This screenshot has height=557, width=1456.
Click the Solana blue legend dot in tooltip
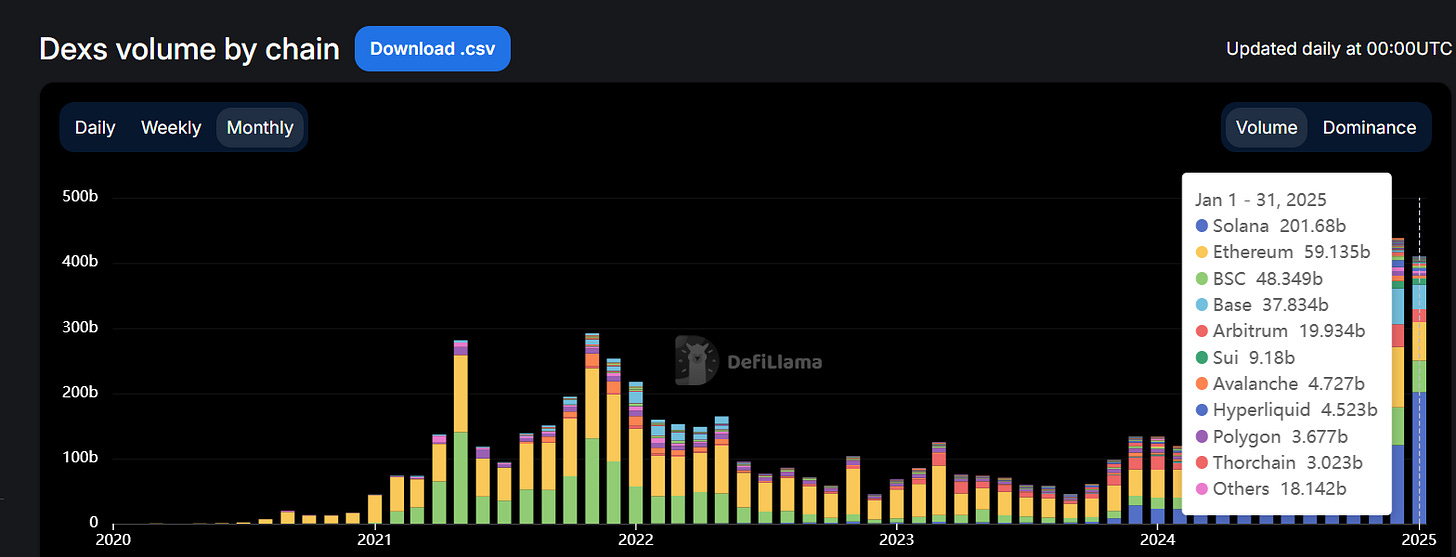[x=1201, y=226]
